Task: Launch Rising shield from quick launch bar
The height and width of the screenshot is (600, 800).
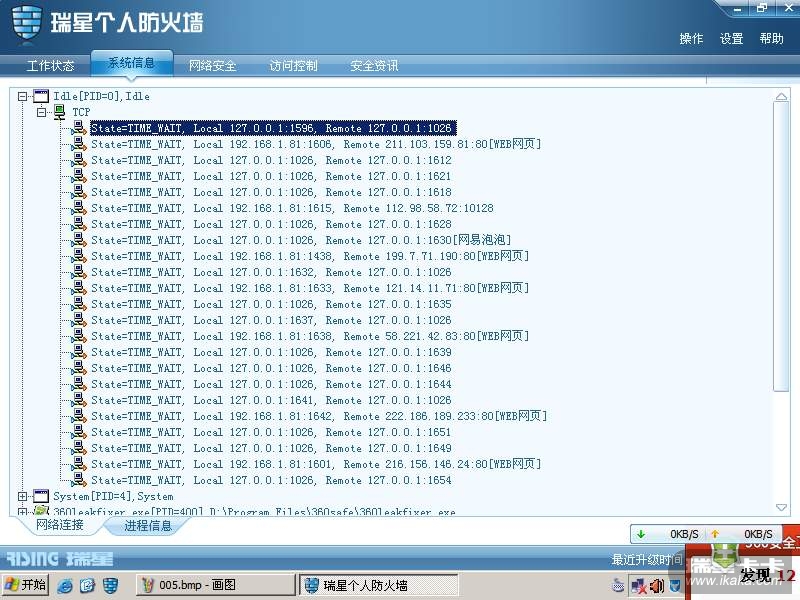Action: click(x=110, y=585)
